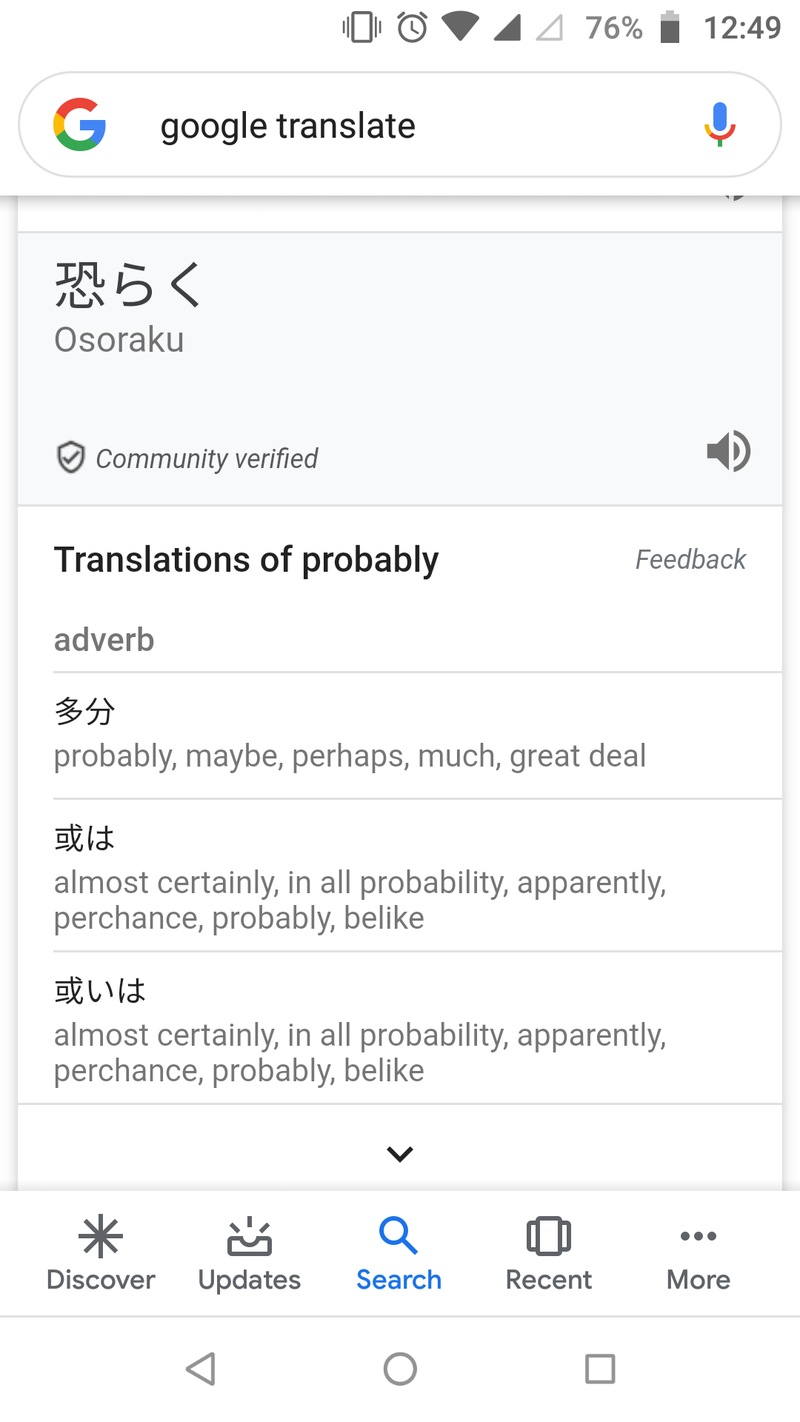The height and width of the screenshot is (1422, 800).
Task: Tap the Google logo icon
Action: pos(80,125)
